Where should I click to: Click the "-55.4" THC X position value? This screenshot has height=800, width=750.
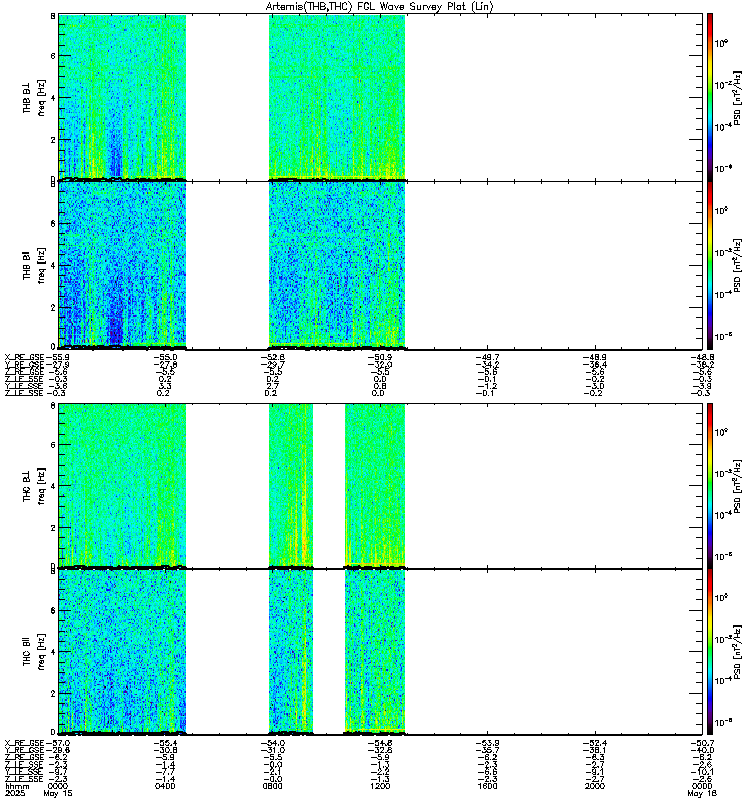(165, 743)
